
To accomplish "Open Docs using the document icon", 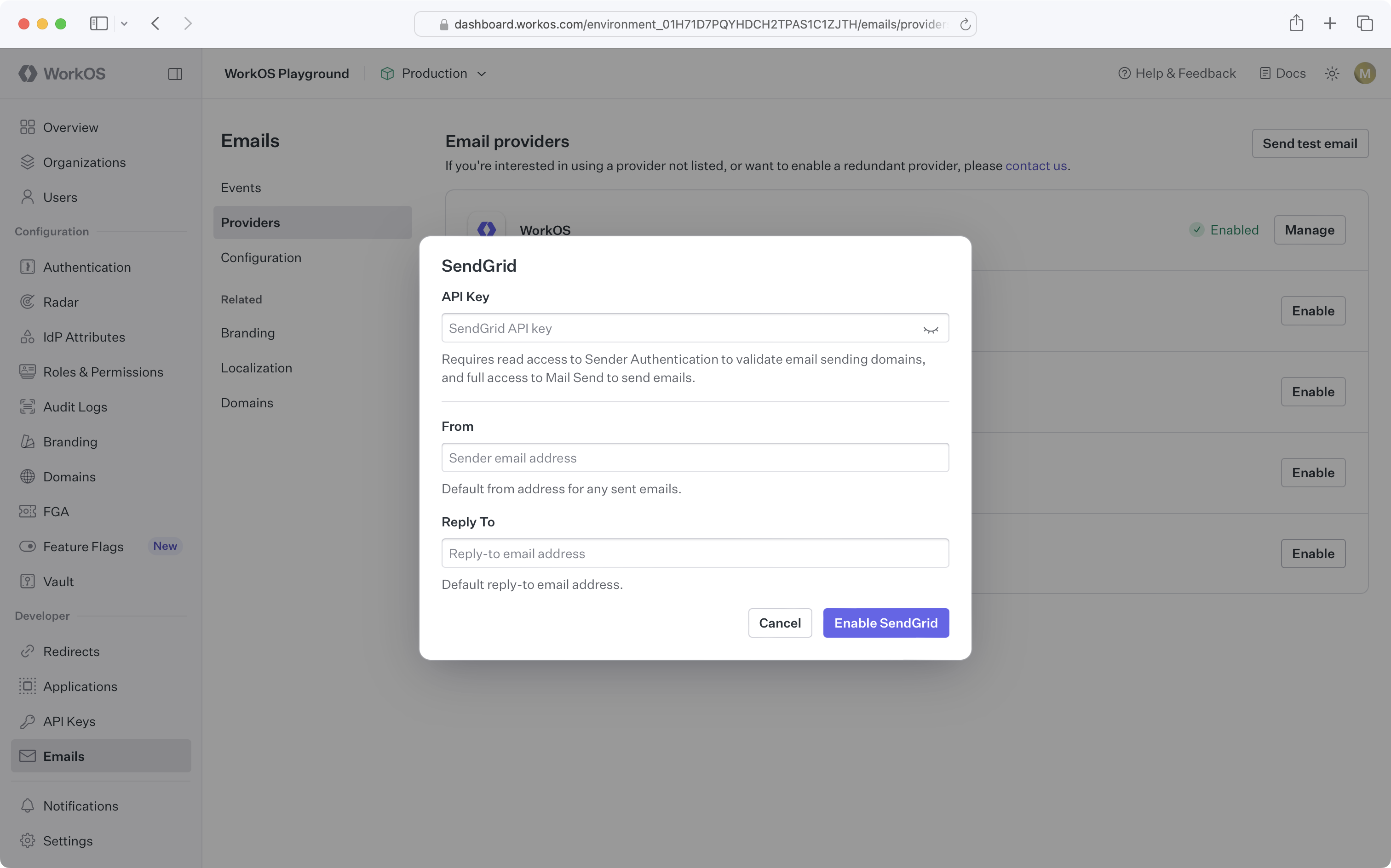I will [x=1265, y=73].
